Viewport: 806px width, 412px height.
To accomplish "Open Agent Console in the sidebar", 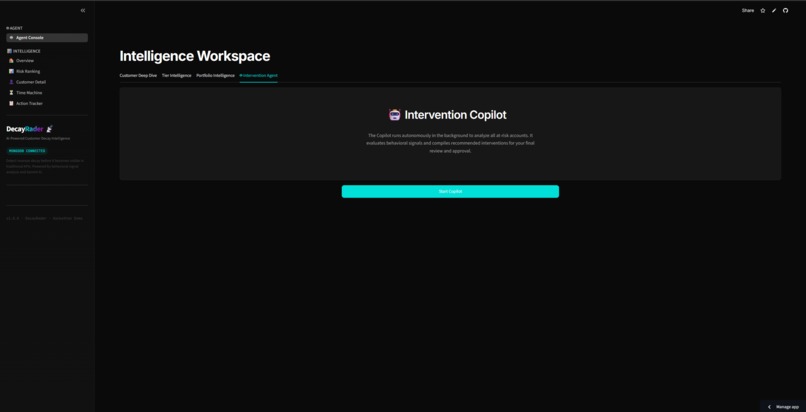I will coord(47,38).
